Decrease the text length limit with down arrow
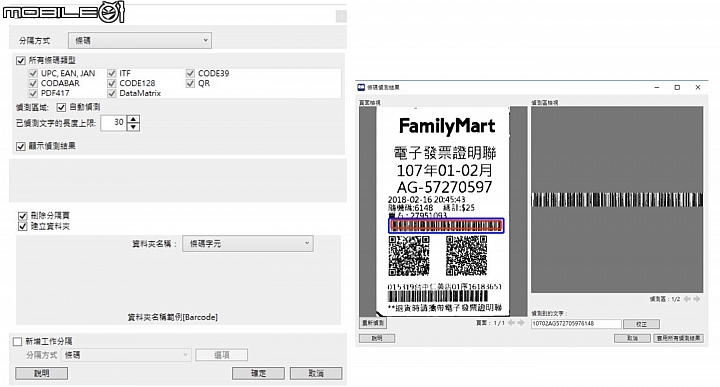Screen dimensions: 720x387 (133, 127)
